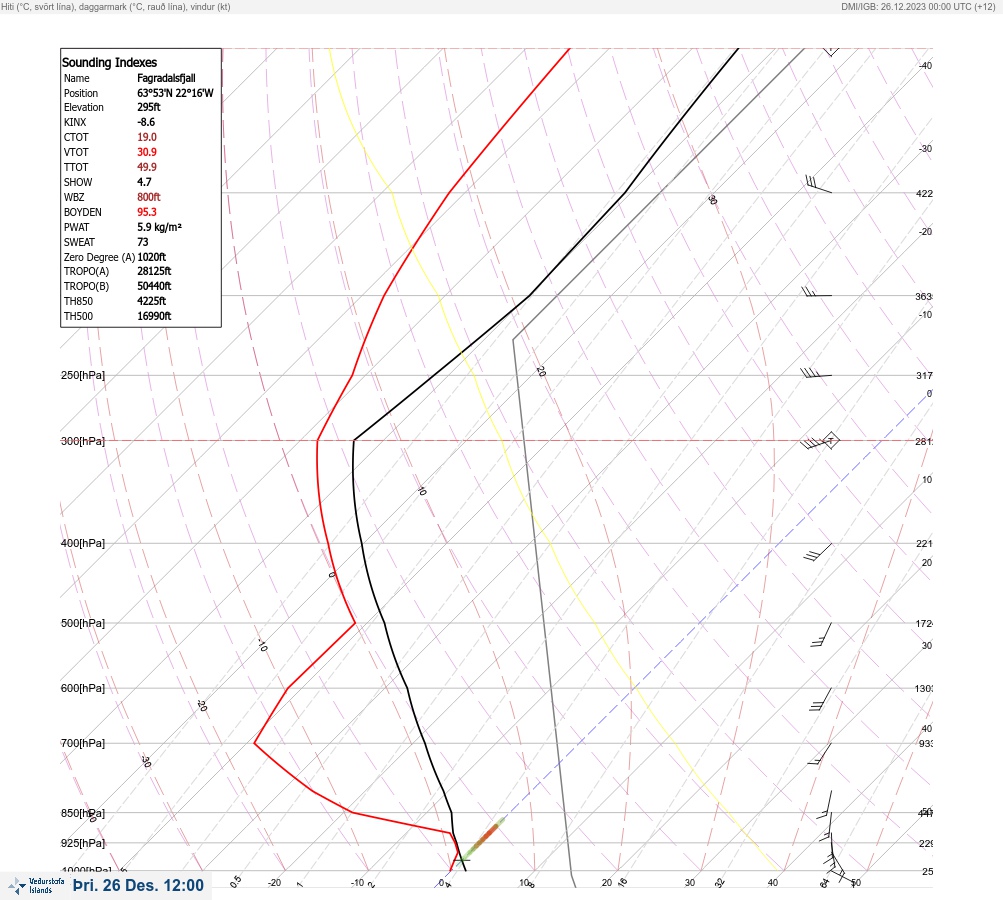Image resolution: width=1003 pixels, height=900 pixels.
Task: Click the wind barb at 500 hPa
Action: click(x=821, y=635)
